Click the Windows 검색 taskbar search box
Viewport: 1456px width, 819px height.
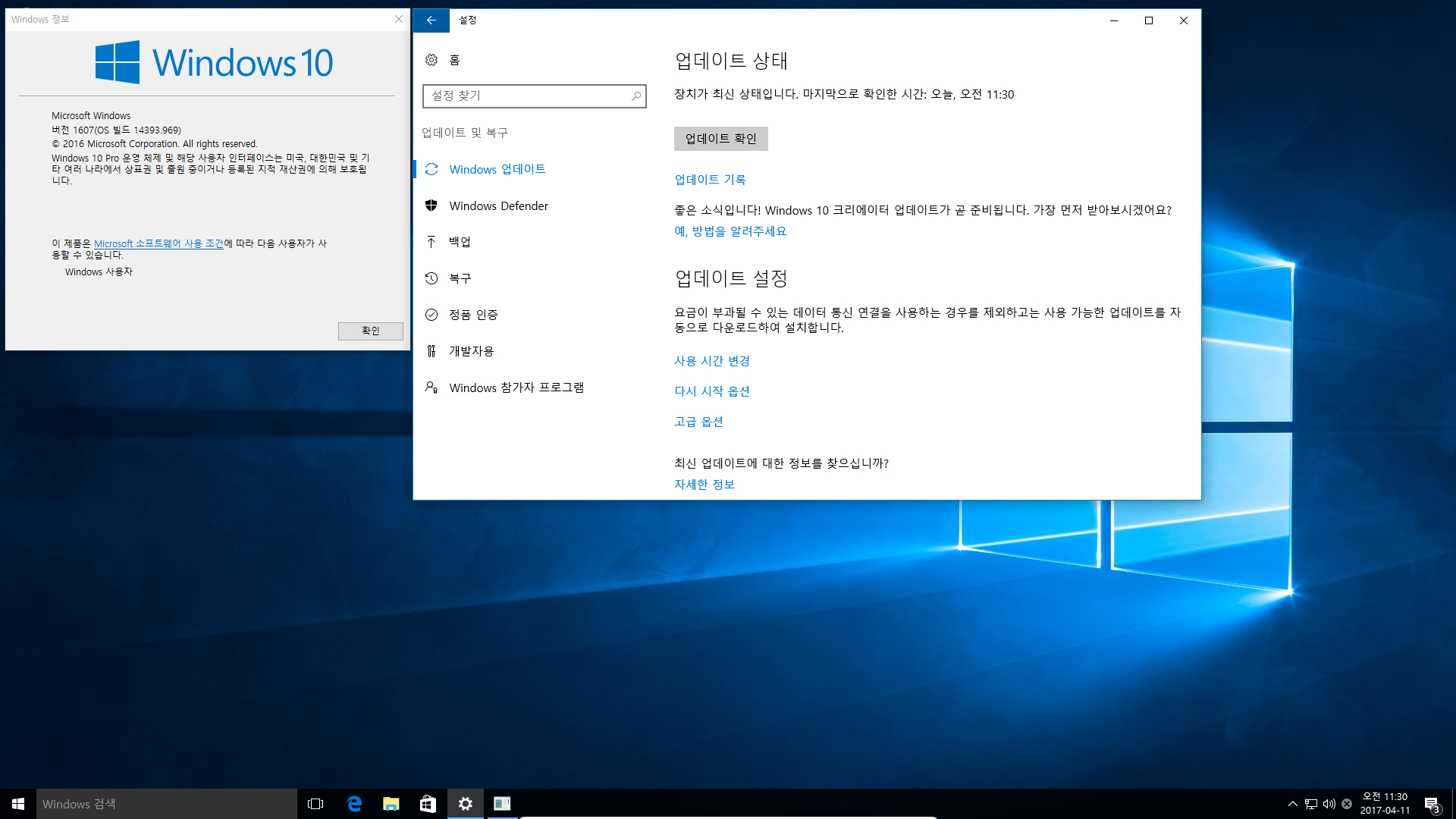(x=167, y=804)
